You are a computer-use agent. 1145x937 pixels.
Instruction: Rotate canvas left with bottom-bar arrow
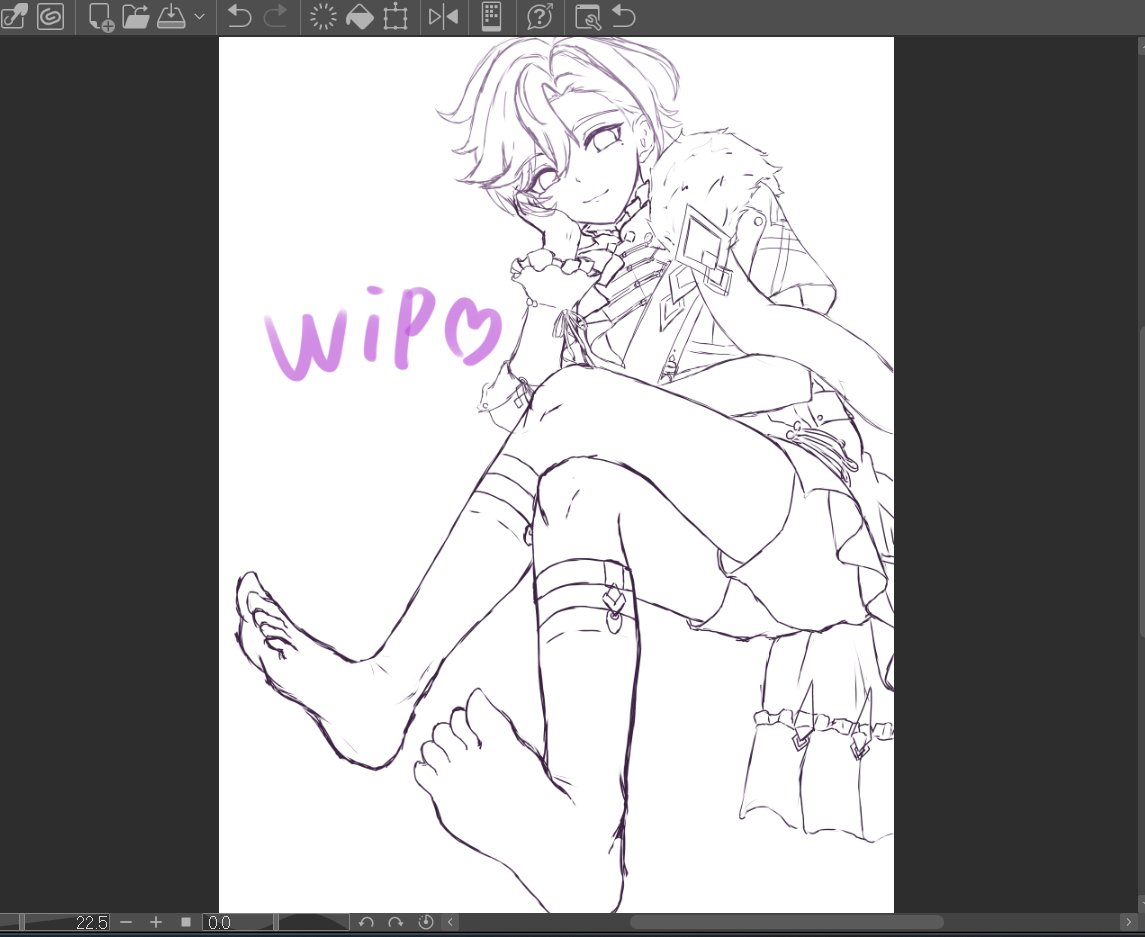(366, 922)
